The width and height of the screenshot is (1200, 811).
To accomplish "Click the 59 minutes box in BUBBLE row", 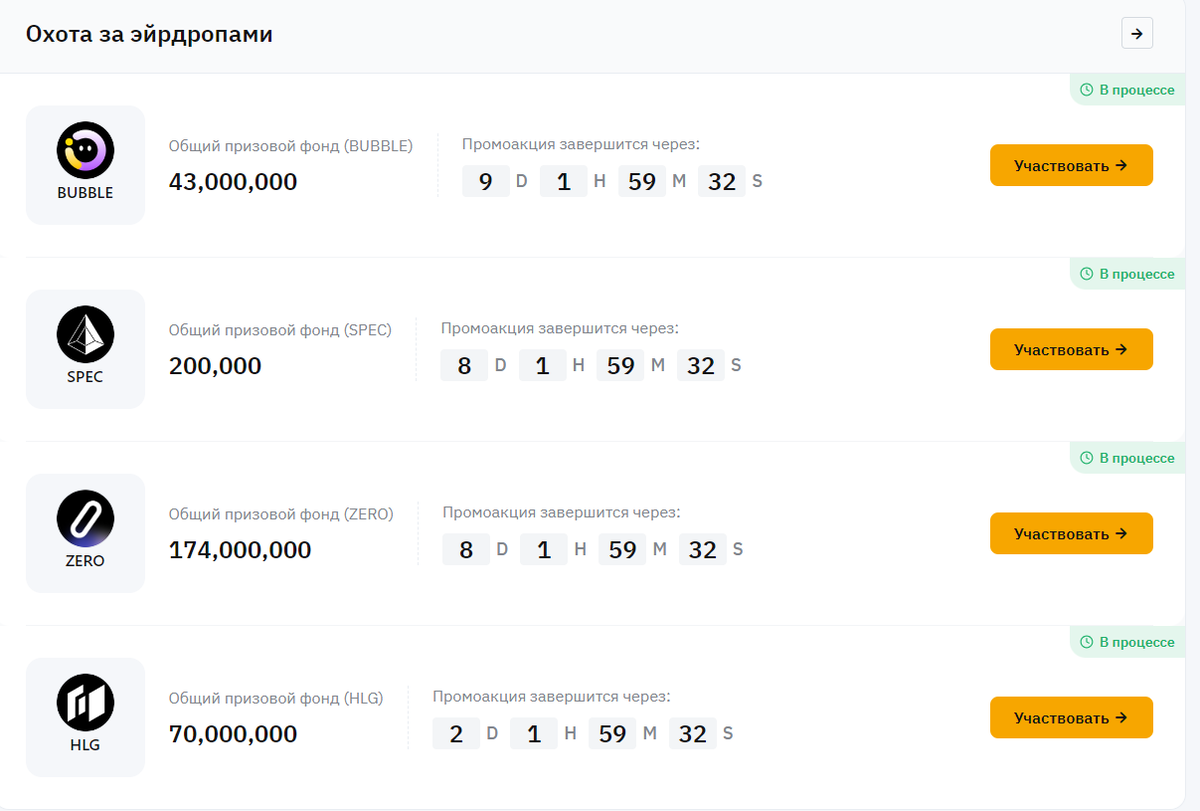I will coord(642,181).
